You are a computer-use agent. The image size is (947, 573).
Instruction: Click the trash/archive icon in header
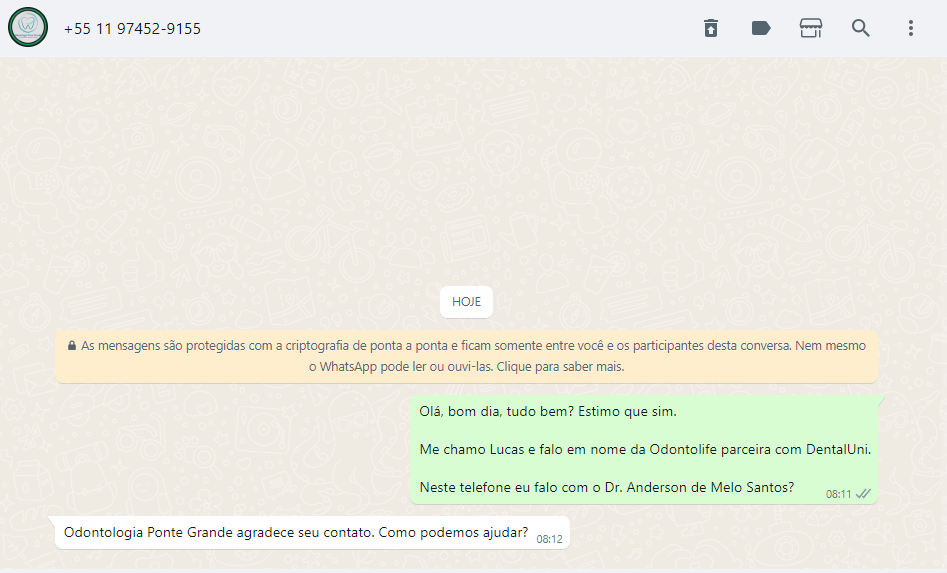(711, 28)
